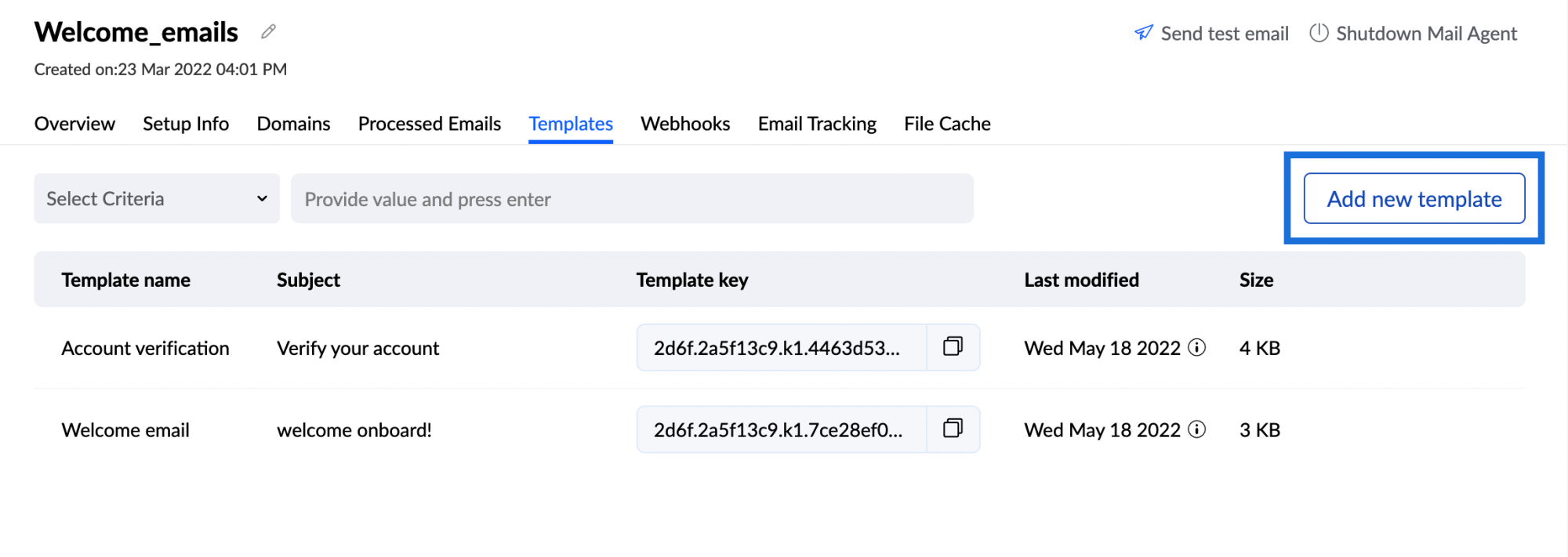
Task: Click the Add new template button
Action: (1413, 198)
